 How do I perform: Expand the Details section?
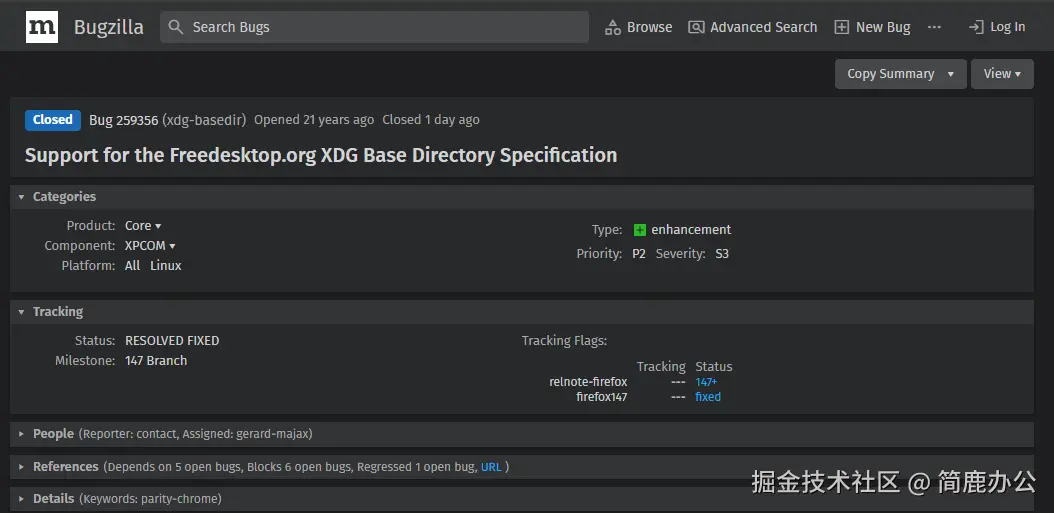(x=21, y=499)
